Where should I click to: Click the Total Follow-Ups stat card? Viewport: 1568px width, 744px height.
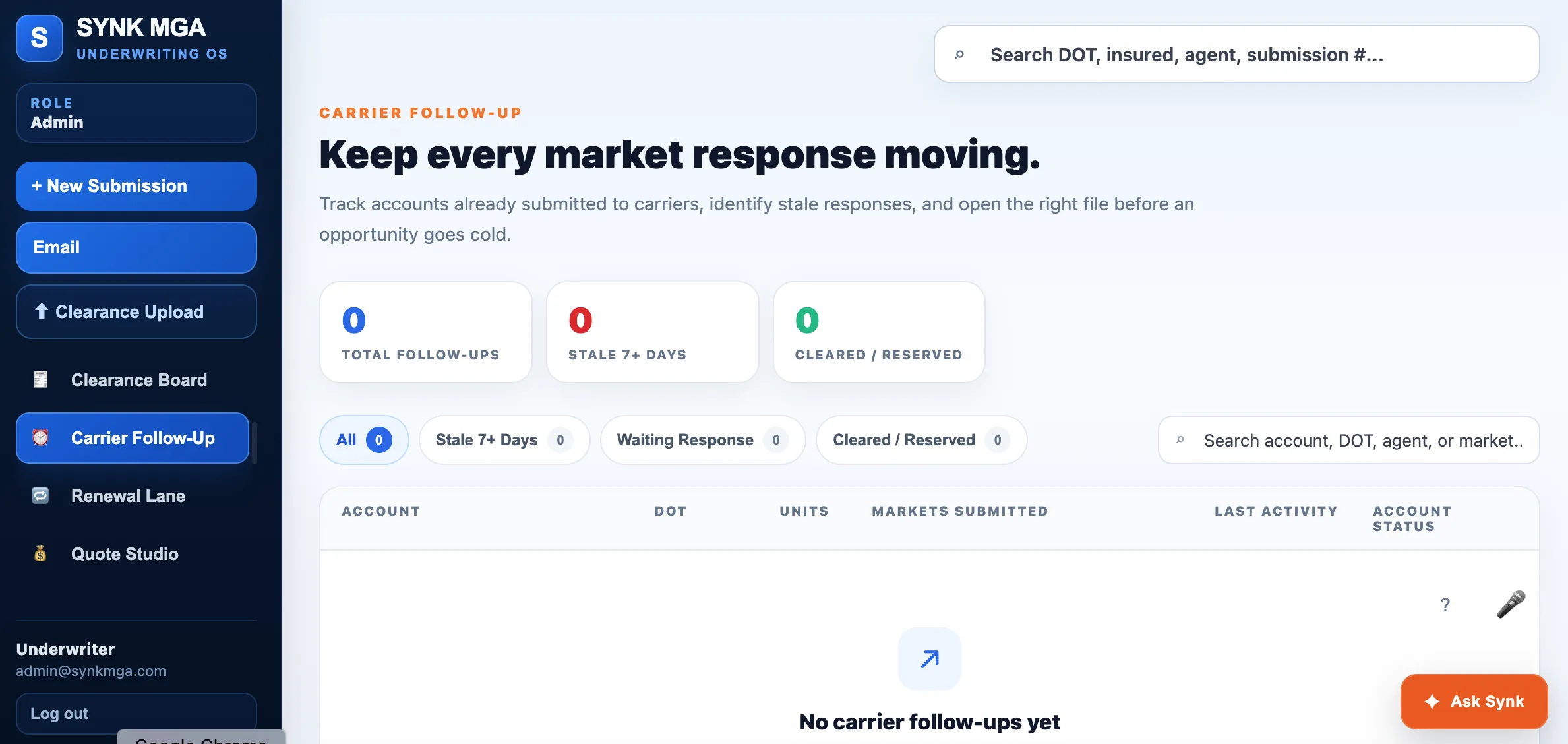426,332
